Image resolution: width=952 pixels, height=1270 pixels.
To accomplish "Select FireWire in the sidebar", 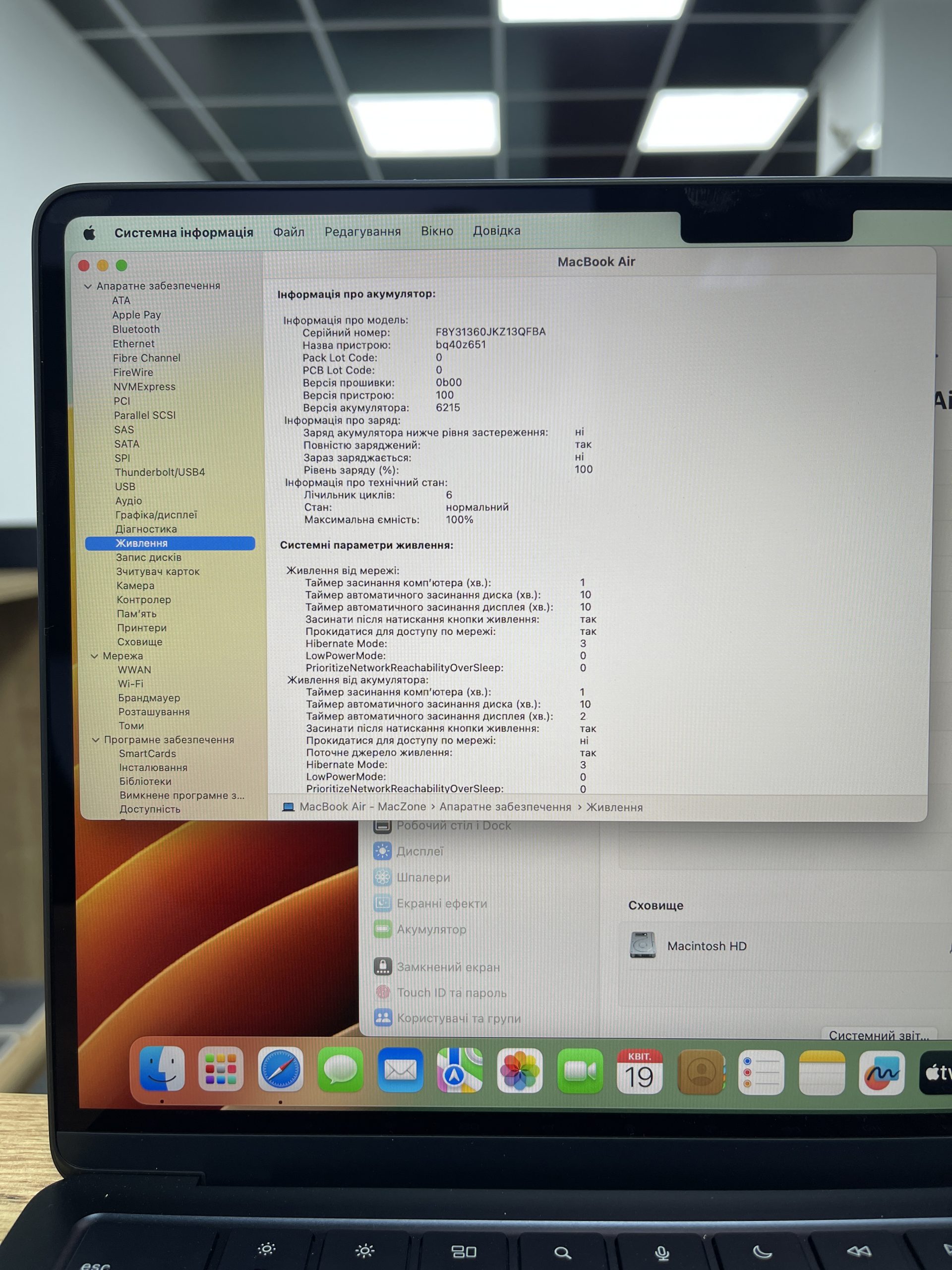I will [133, 372].
